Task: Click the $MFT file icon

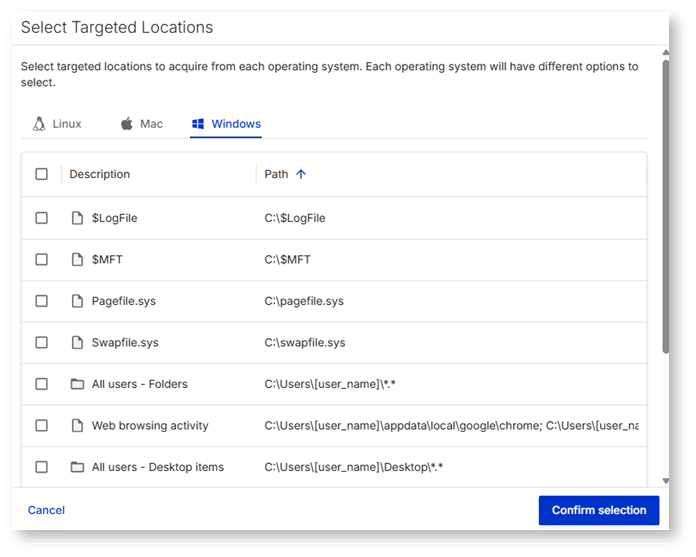Action: point(77,259)
